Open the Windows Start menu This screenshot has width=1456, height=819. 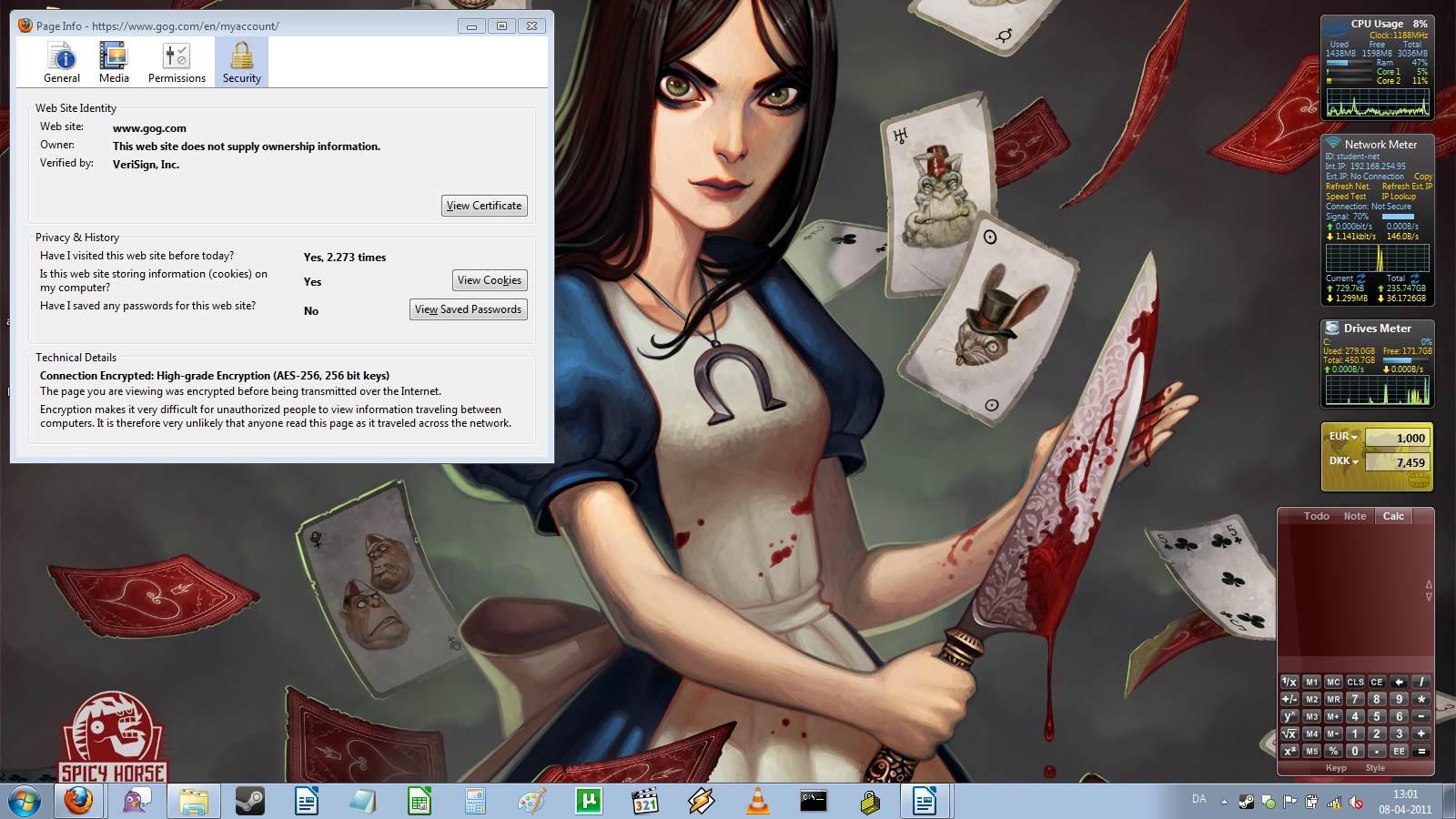coord(25,802)
